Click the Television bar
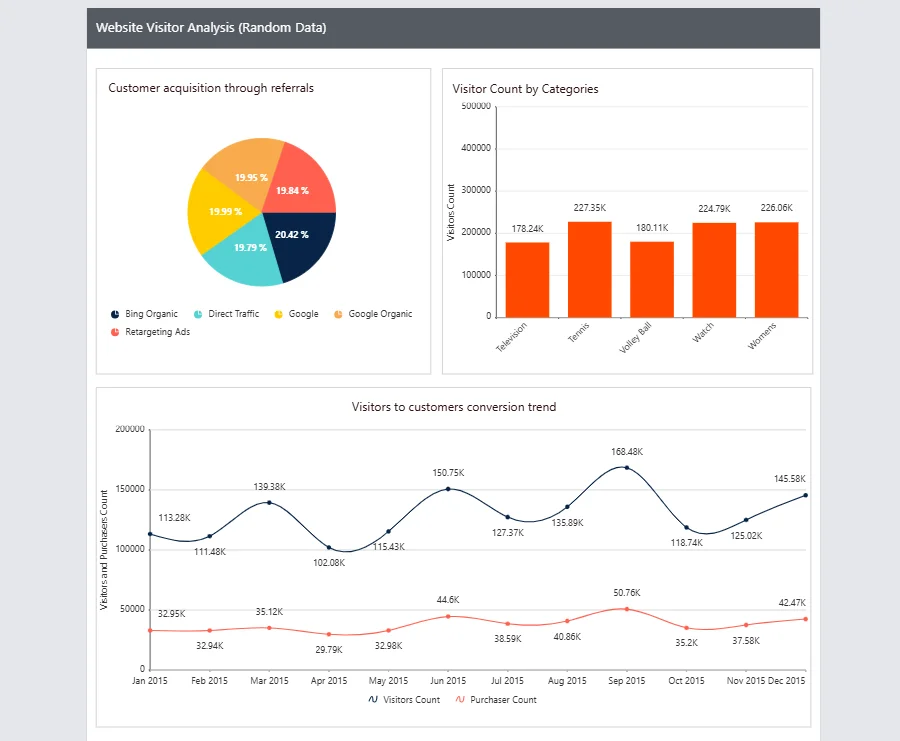This screenshot has height=741, width=900. pos(527,280)
